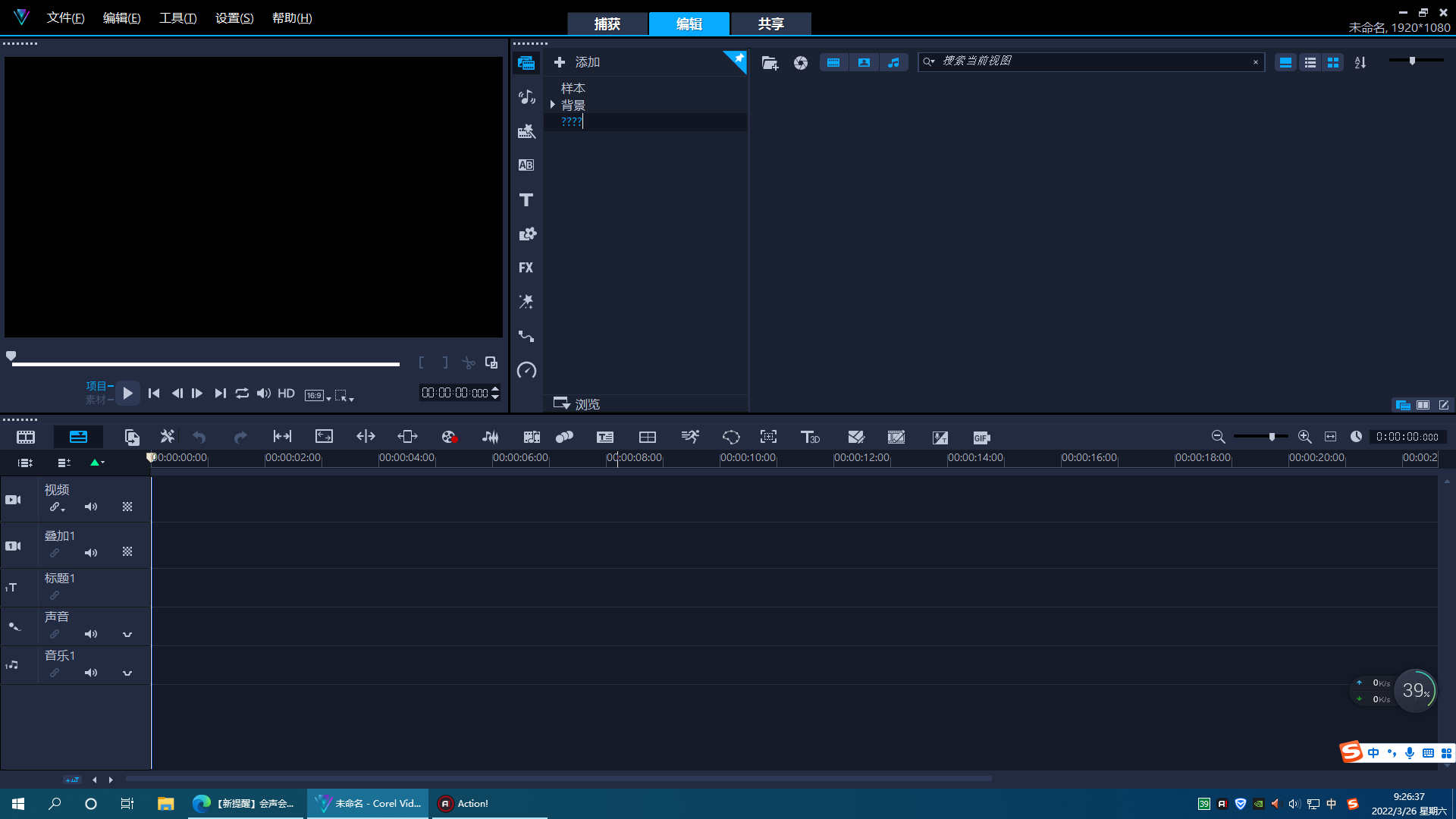The height and width of the screenshot is (819, 1456).
Task: Expand the 音乐1 track chevron
Action: 127,673
